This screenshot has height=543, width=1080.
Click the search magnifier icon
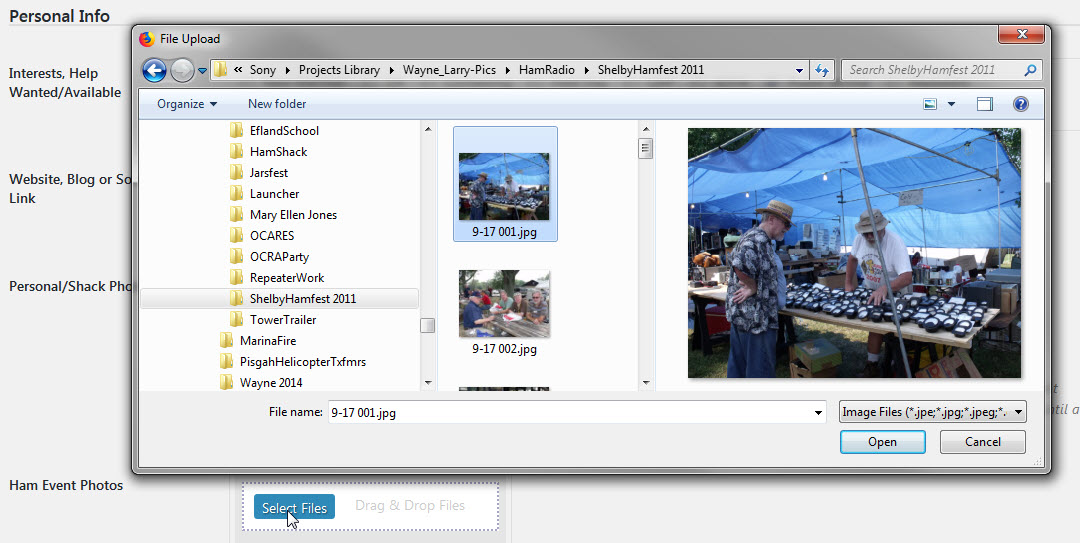1030,70
